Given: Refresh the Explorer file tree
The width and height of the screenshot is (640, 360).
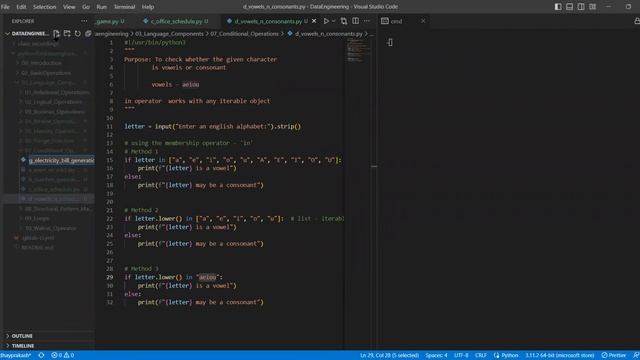Looking at the screenshot, I should coord(78,34).
